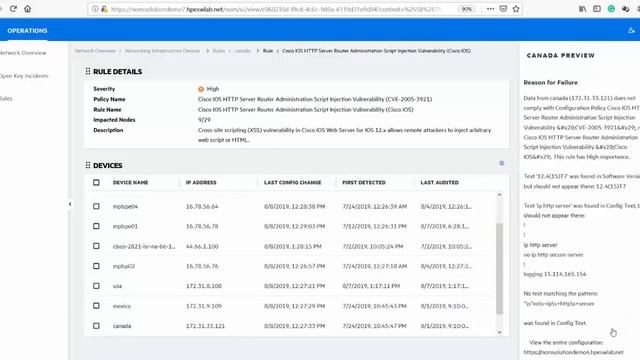Bookmark this page with the star icon
Screen dimensions: 640x360
coord(516,9)
